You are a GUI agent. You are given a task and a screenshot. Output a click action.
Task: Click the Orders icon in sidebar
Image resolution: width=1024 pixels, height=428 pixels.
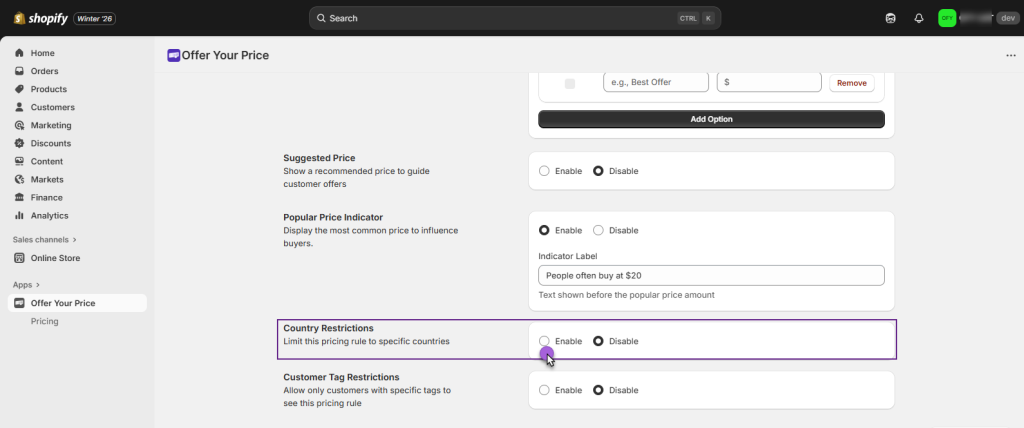(20, 71)
